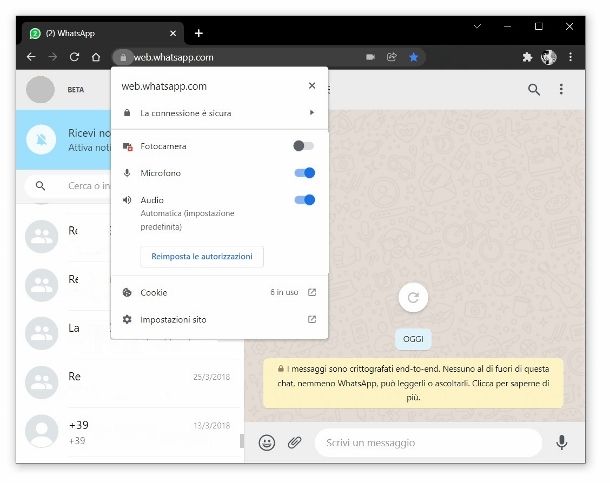The image size is (610, 483).
Task: Record a voice message with microphone
Action: point(561,443)
